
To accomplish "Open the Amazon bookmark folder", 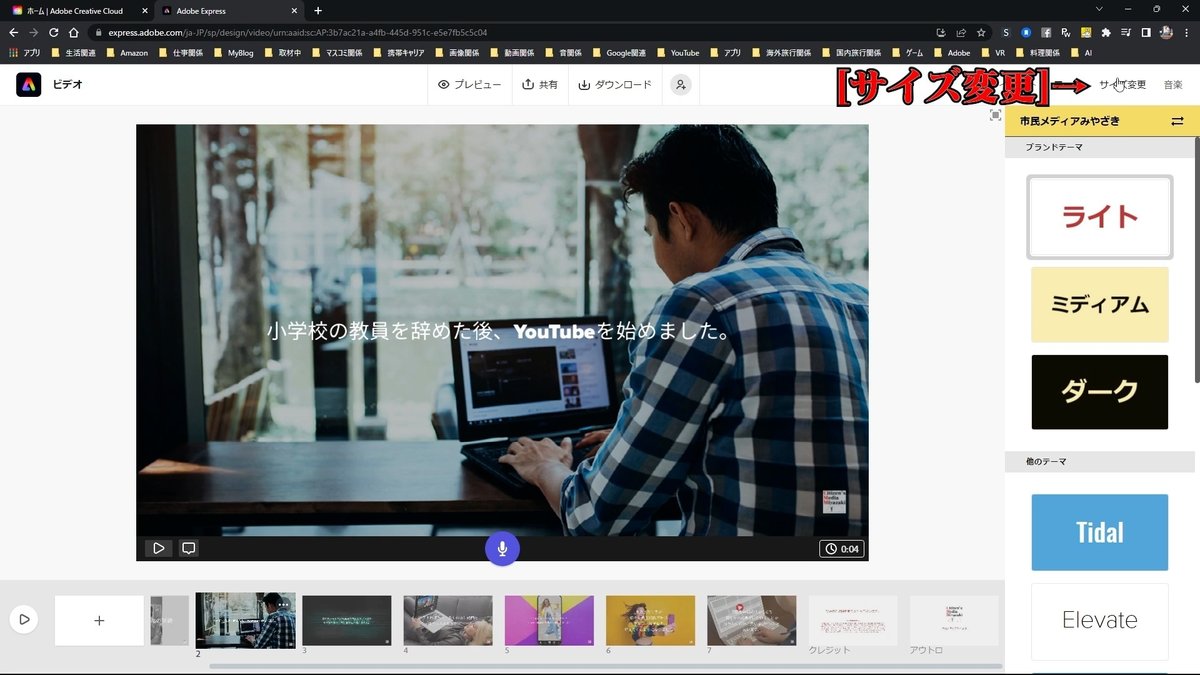I will [127, 53].
